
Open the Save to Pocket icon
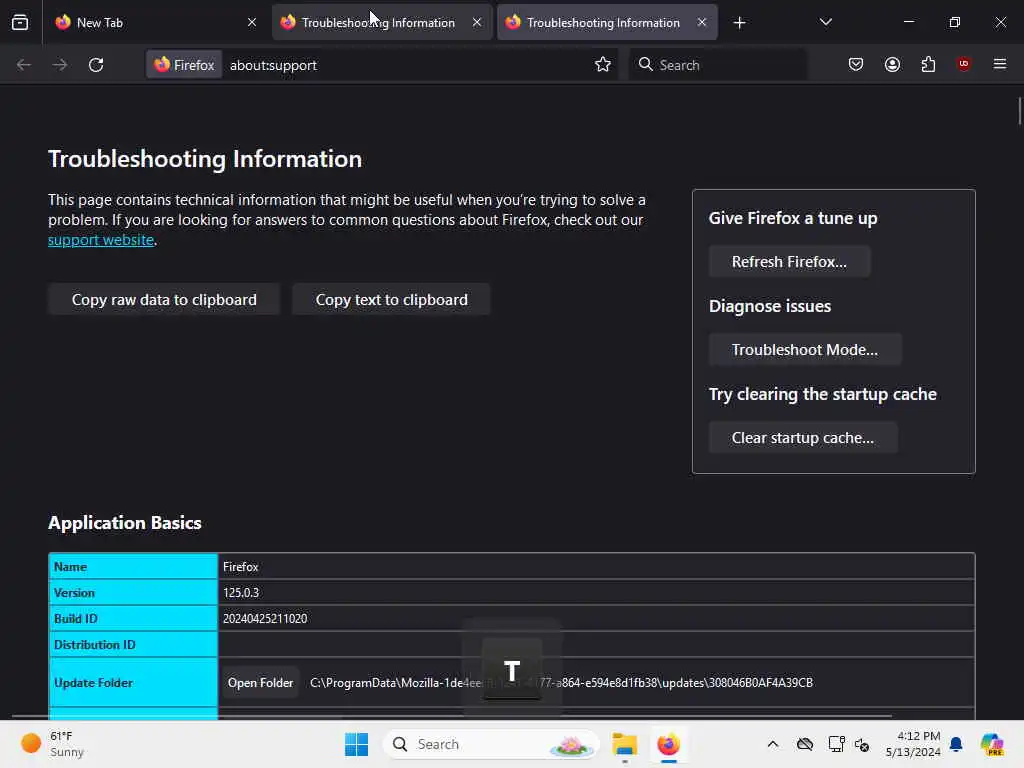(856, 64)
